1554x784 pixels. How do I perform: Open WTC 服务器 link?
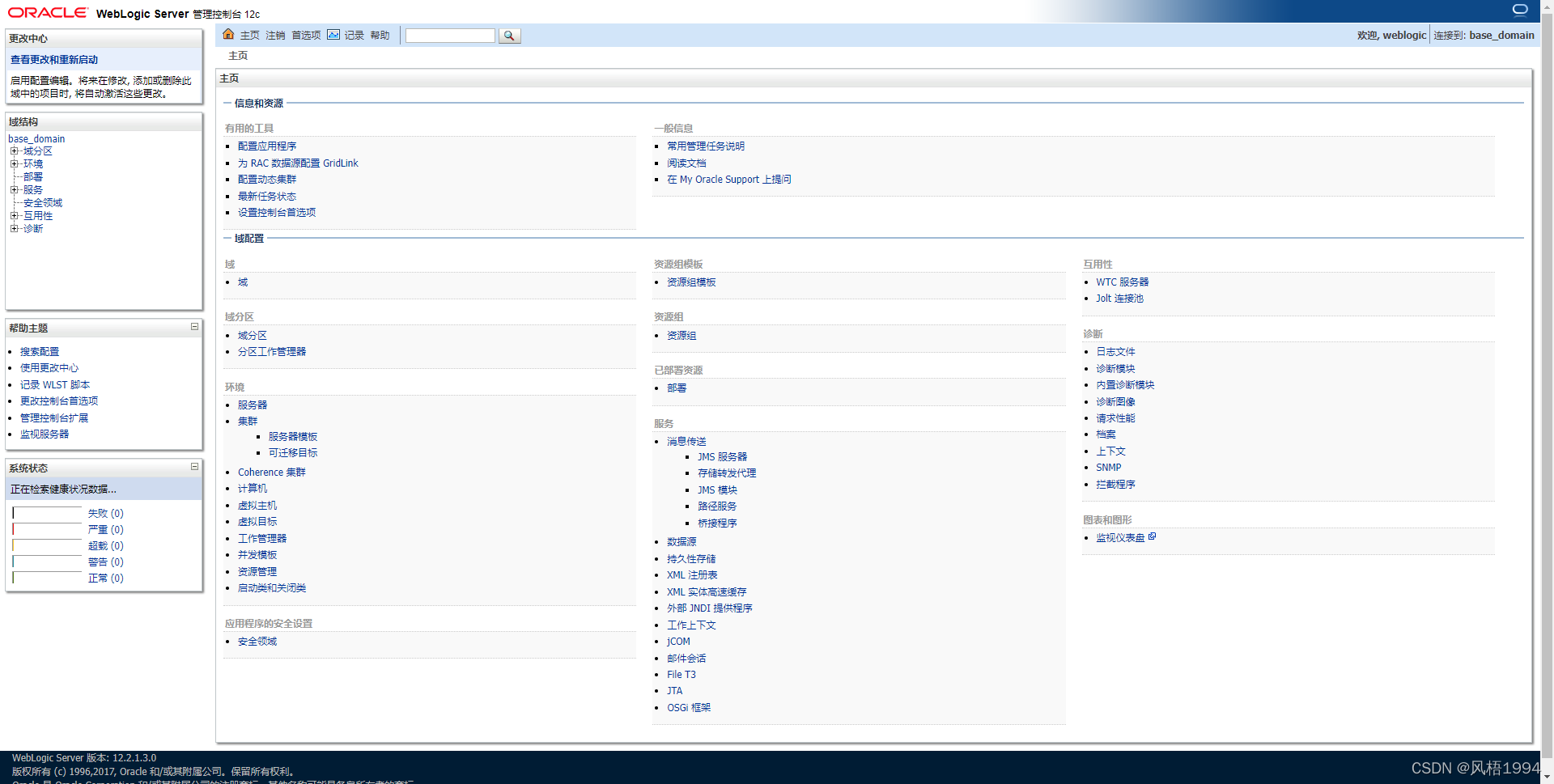[1123, 282]
